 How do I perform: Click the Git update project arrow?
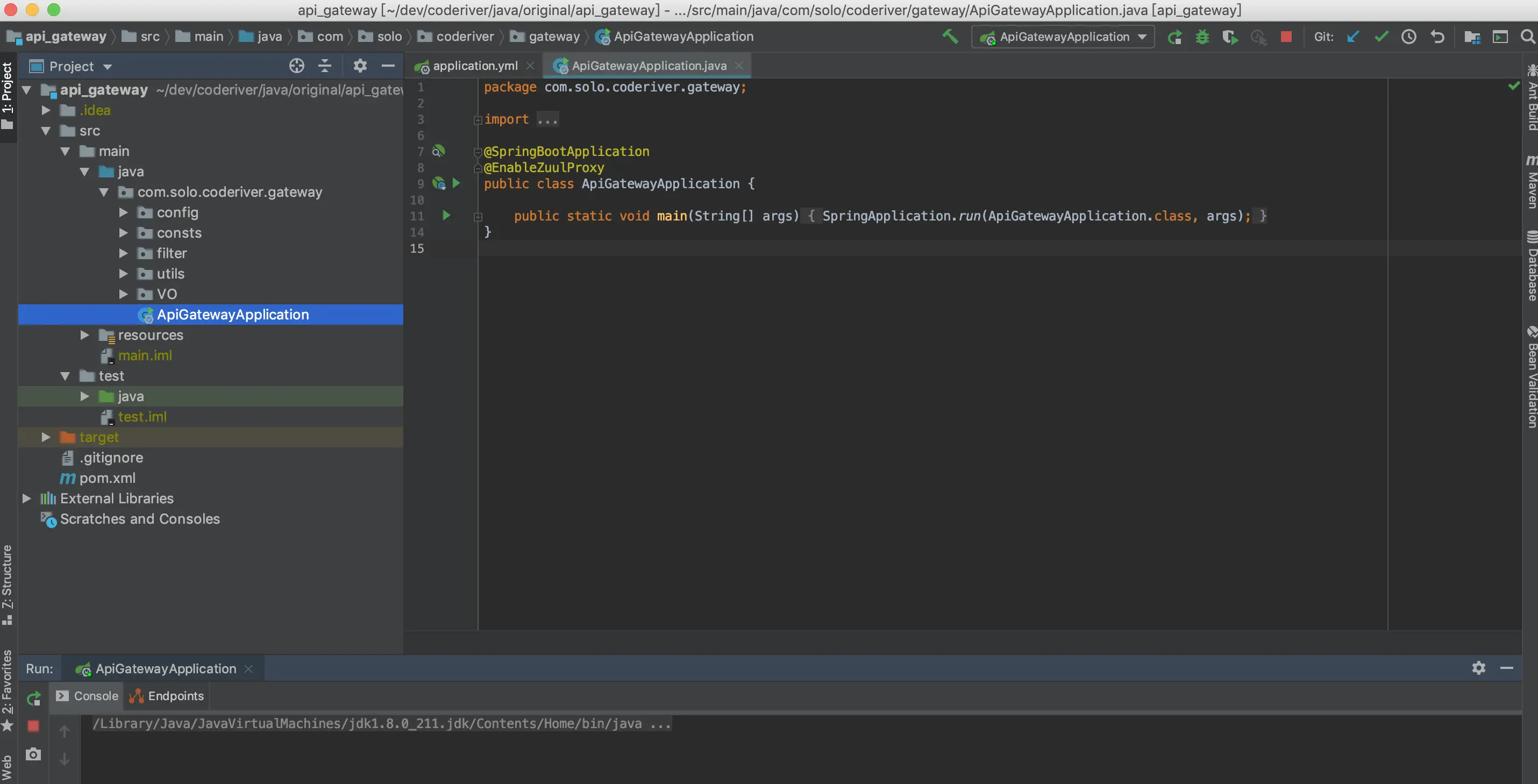click(1353, 37)
